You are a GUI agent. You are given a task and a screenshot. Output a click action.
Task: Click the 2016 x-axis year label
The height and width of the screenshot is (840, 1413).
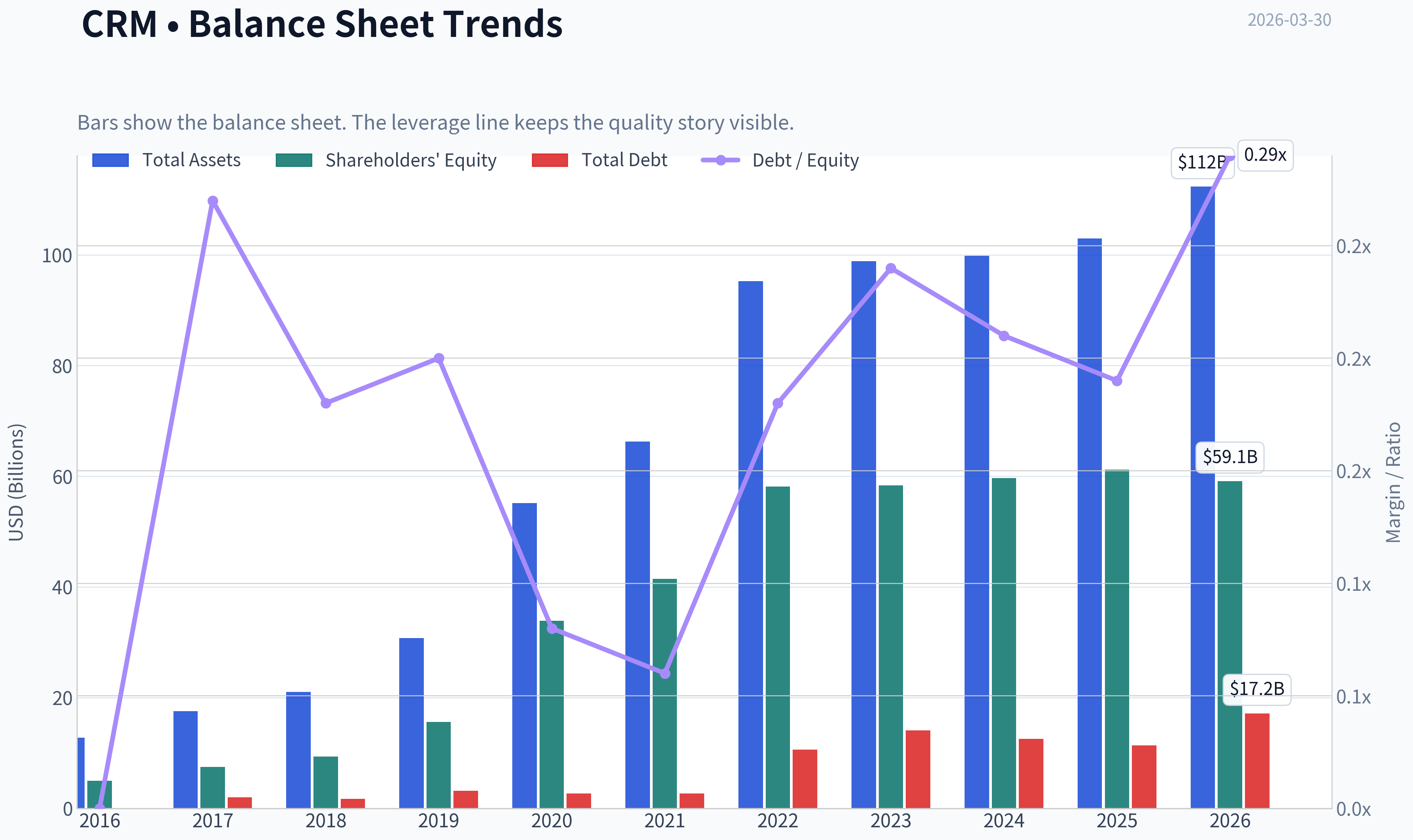pos(100,821)
